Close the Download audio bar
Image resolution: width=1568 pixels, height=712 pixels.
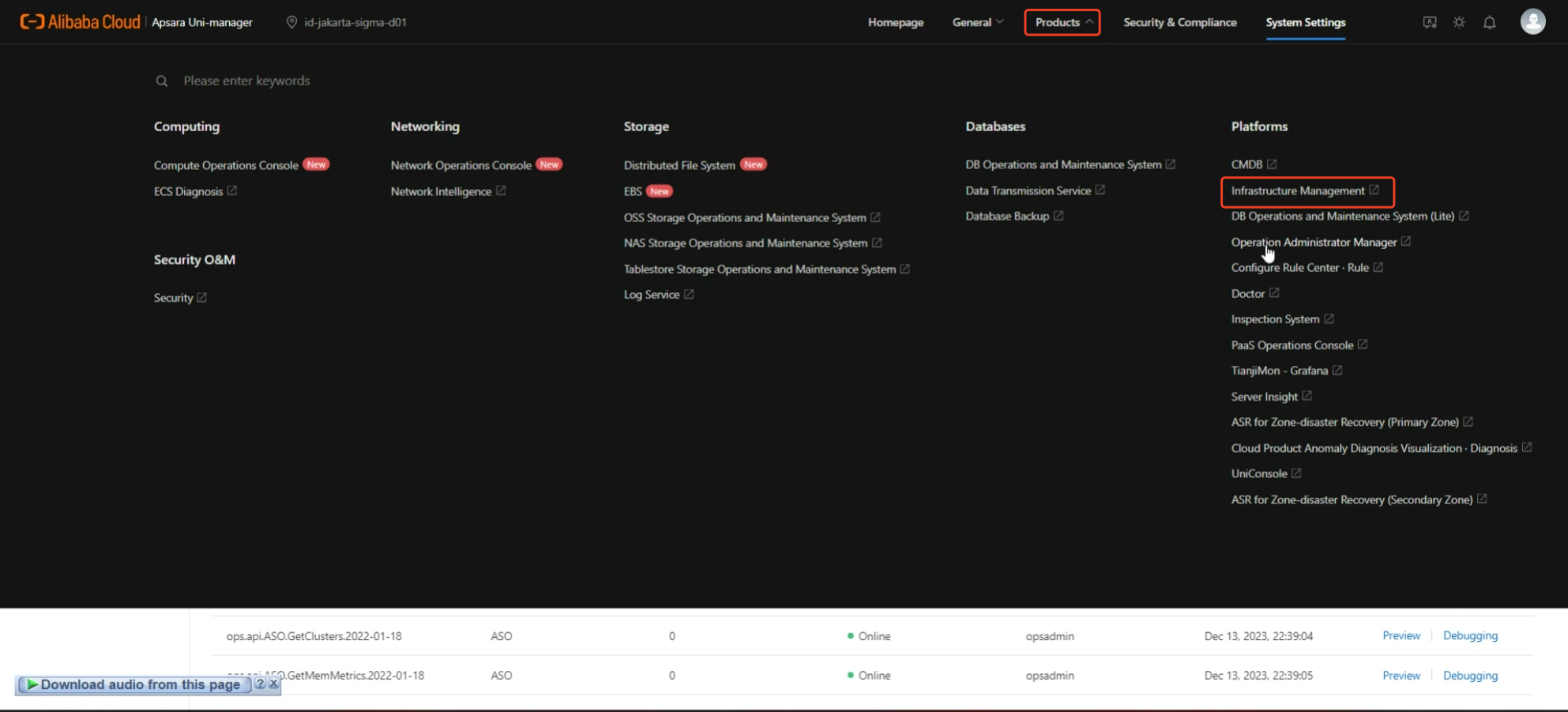click(x=273, y=684)
